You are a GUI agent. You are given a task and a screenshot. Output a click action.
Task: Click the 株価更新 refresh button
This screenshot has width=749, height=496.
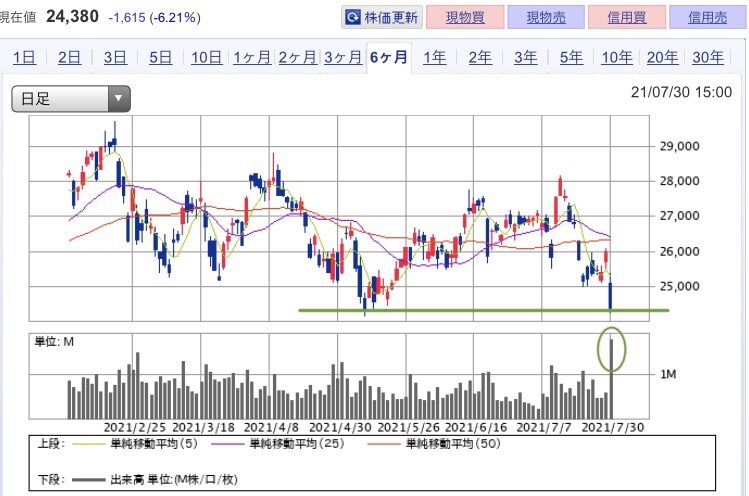pos(382,18)
